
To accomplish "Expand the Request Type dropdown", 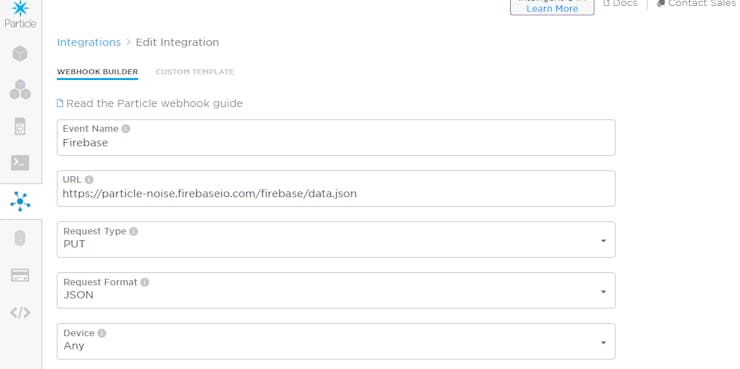I will [336, 240].
